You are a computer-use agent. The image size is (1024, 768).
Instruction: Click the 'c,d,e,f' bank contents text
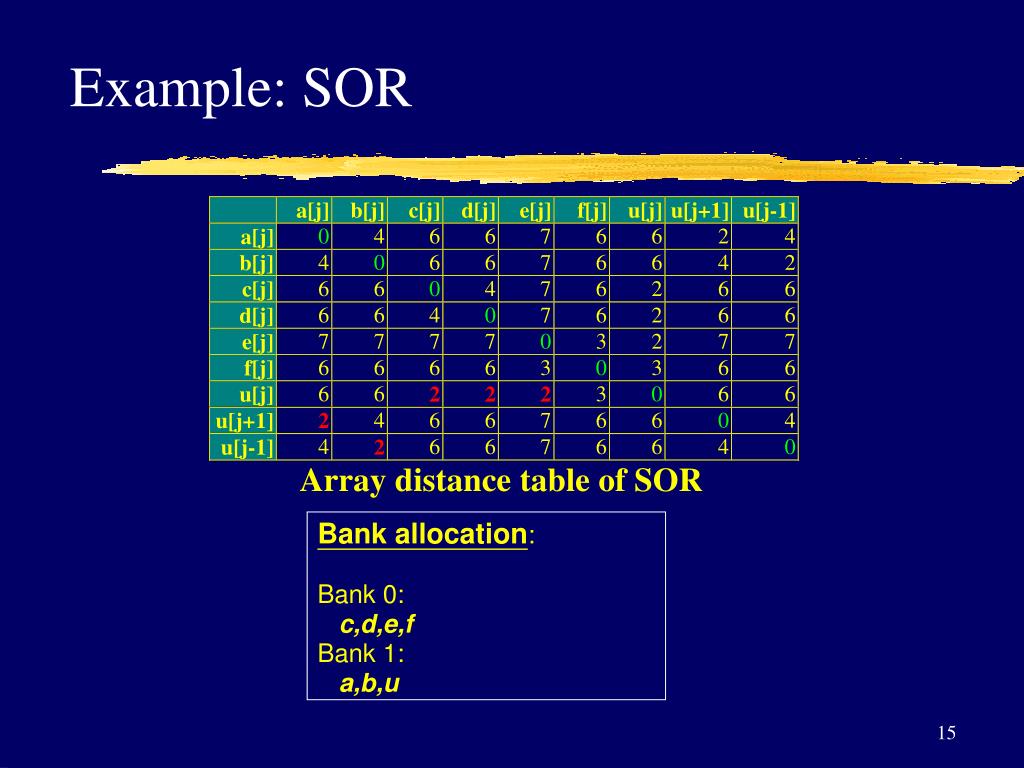[x=377, y=624]
